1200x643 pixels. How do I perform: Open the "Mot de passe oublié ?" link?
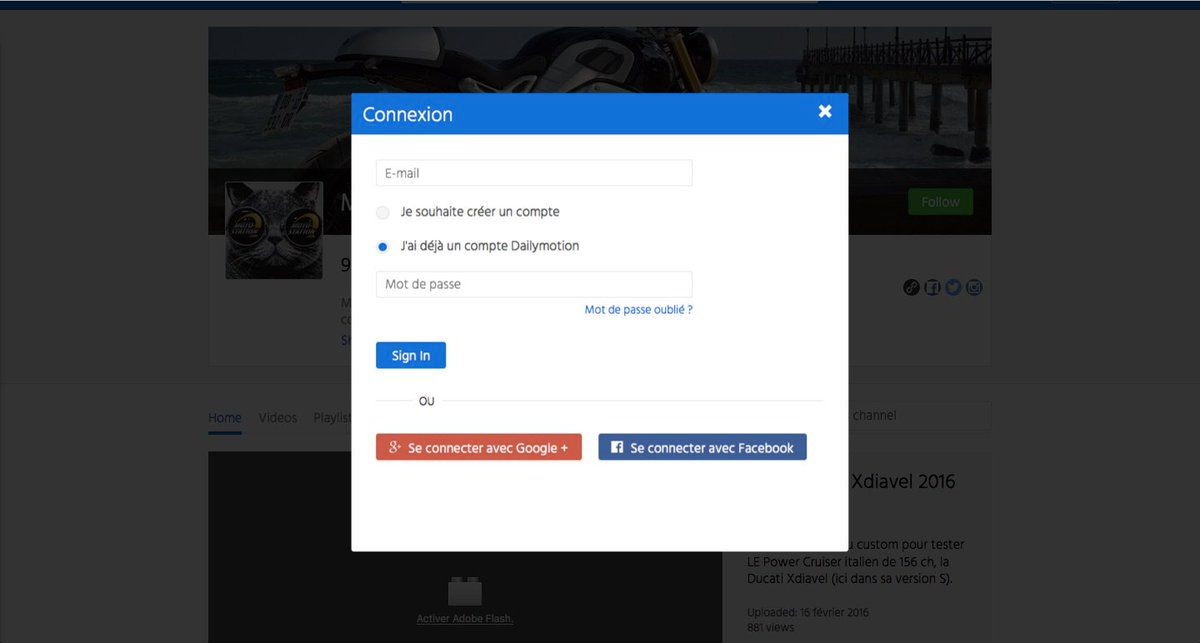[x=639, y=310]
